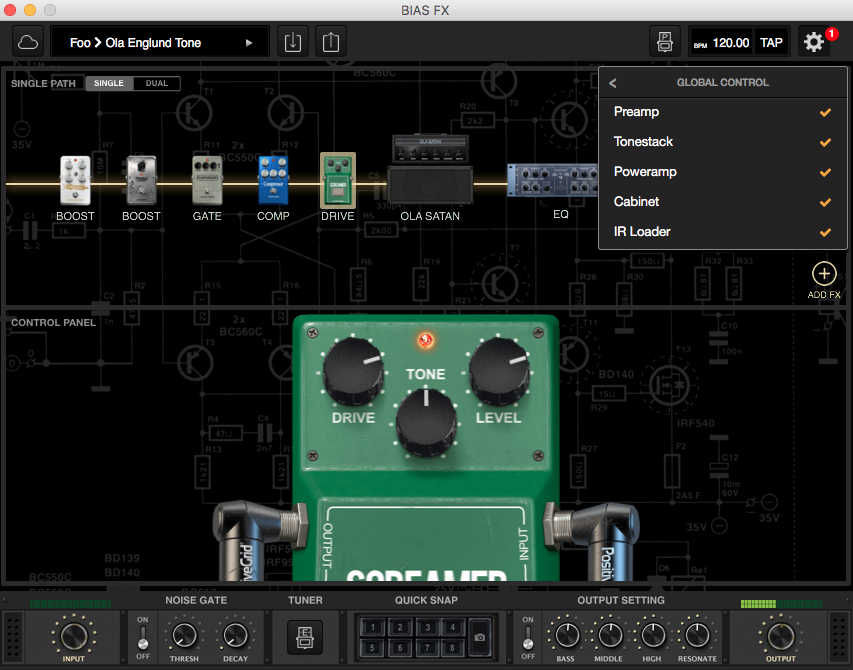Select IR Loader in Global Control menu
Screen dimensions: 853x670
tap(722, 232)
